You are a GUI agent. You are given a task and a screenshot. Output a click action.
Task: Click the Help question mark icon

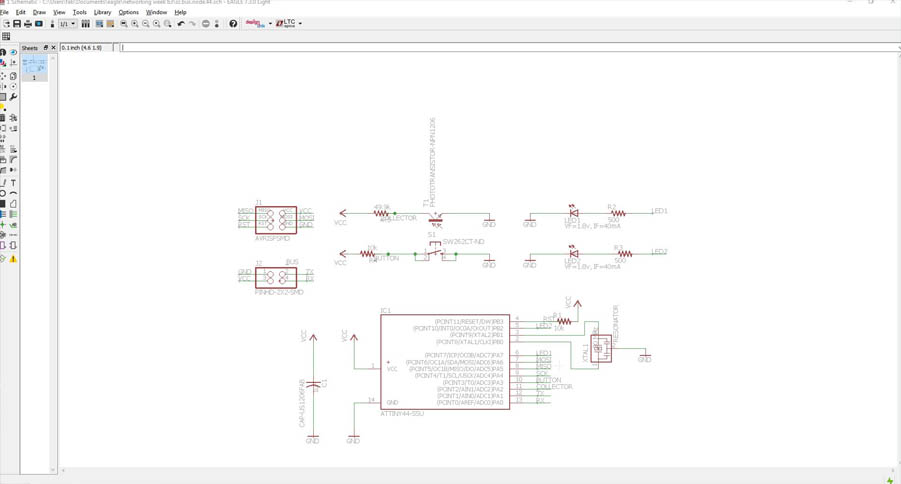click(x=233, y=24)
